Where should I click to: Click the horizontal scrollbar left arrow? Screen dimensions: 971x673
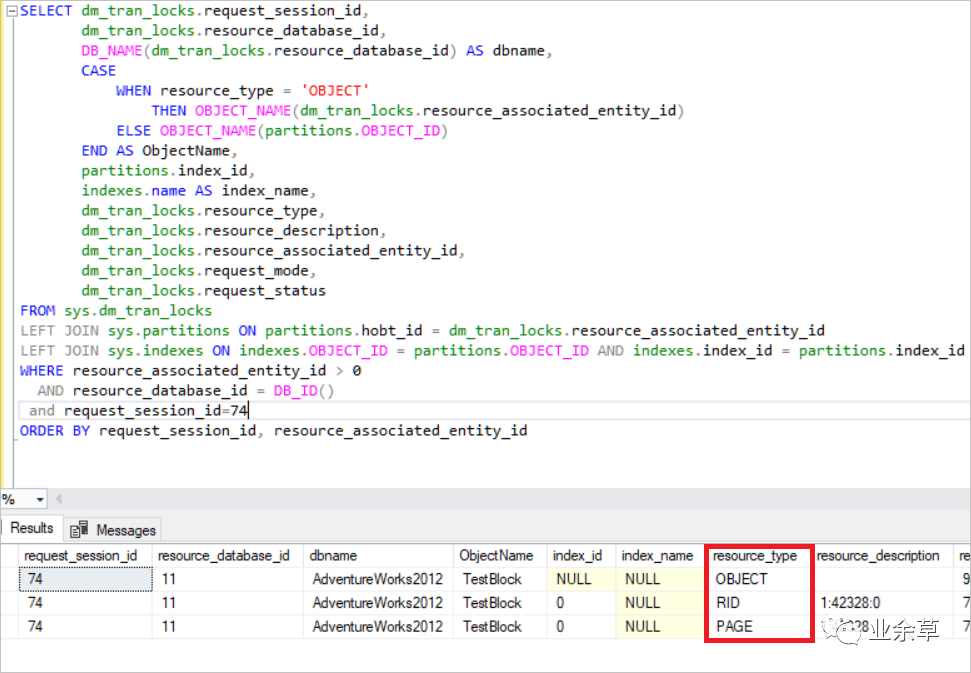pos(59,498)
